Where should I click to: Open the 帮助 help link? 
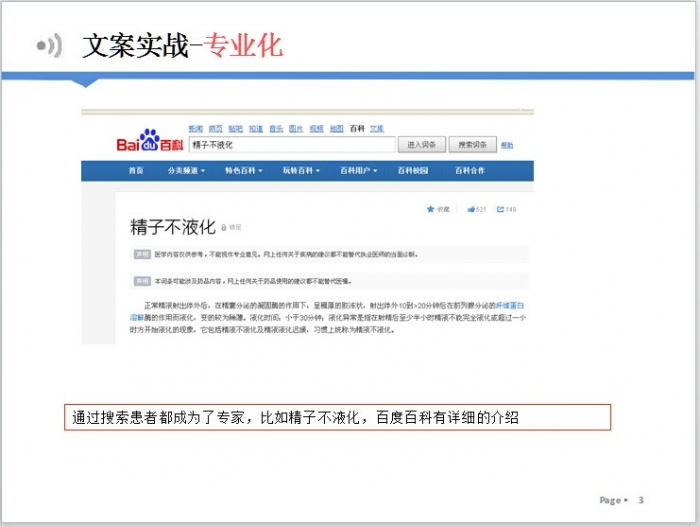(507, 145)
